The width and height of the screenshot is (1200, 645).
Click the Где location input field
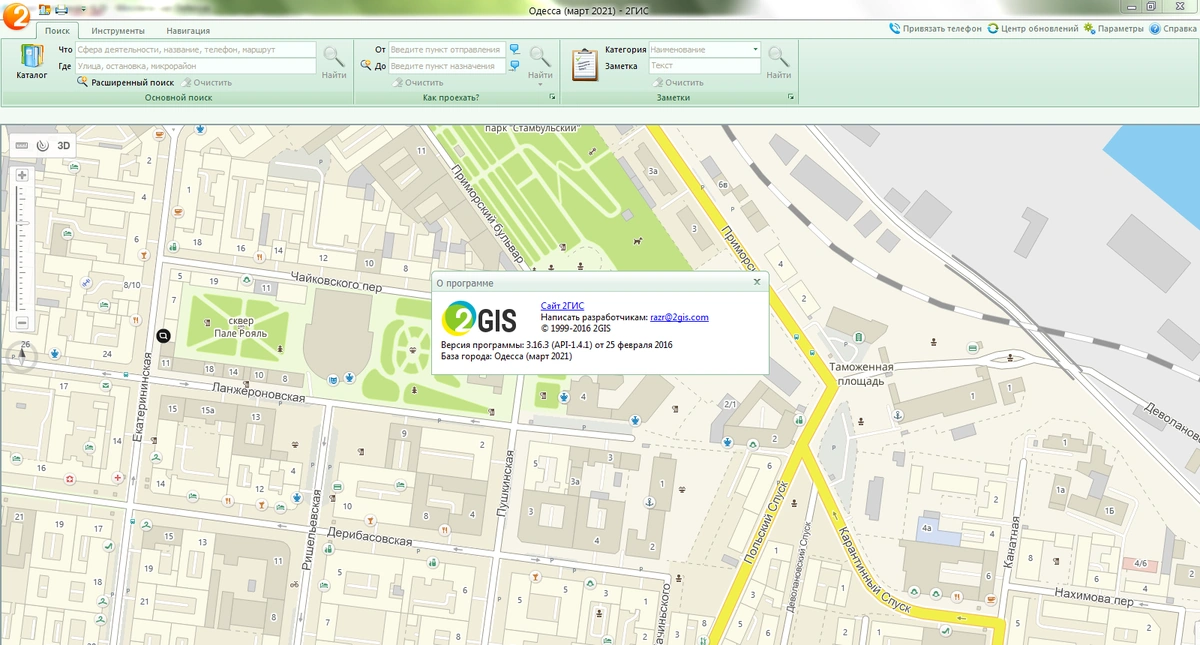coord(195,66)
